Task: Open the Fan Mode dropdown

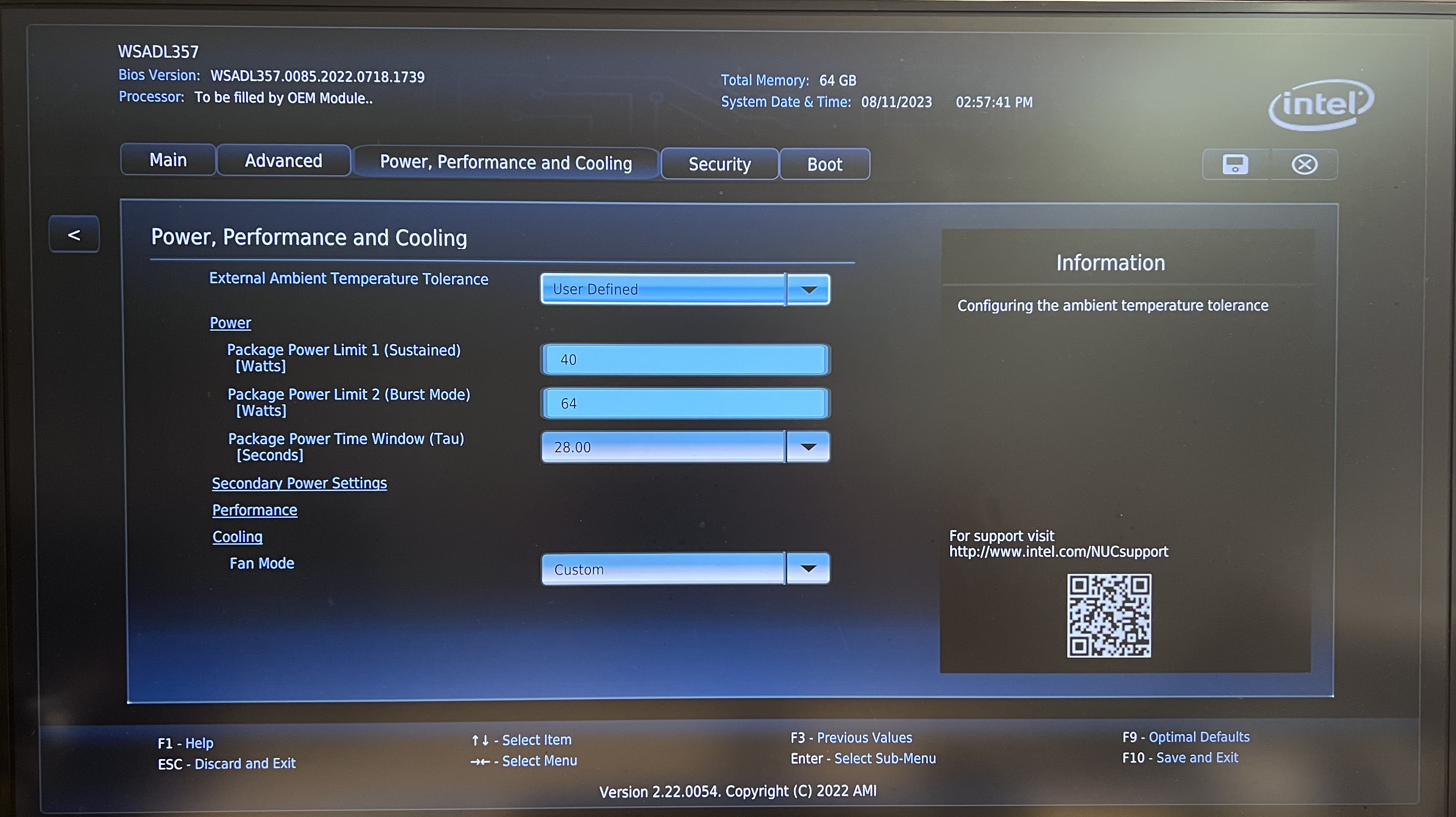Action: coord(809,569)
